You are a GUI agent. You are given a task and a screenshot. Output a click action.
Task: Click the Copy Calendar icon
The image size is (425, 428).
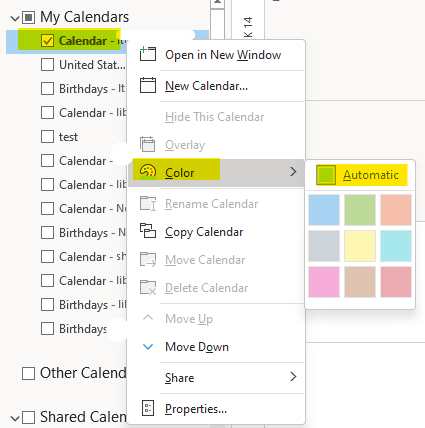tap(148, 231)
